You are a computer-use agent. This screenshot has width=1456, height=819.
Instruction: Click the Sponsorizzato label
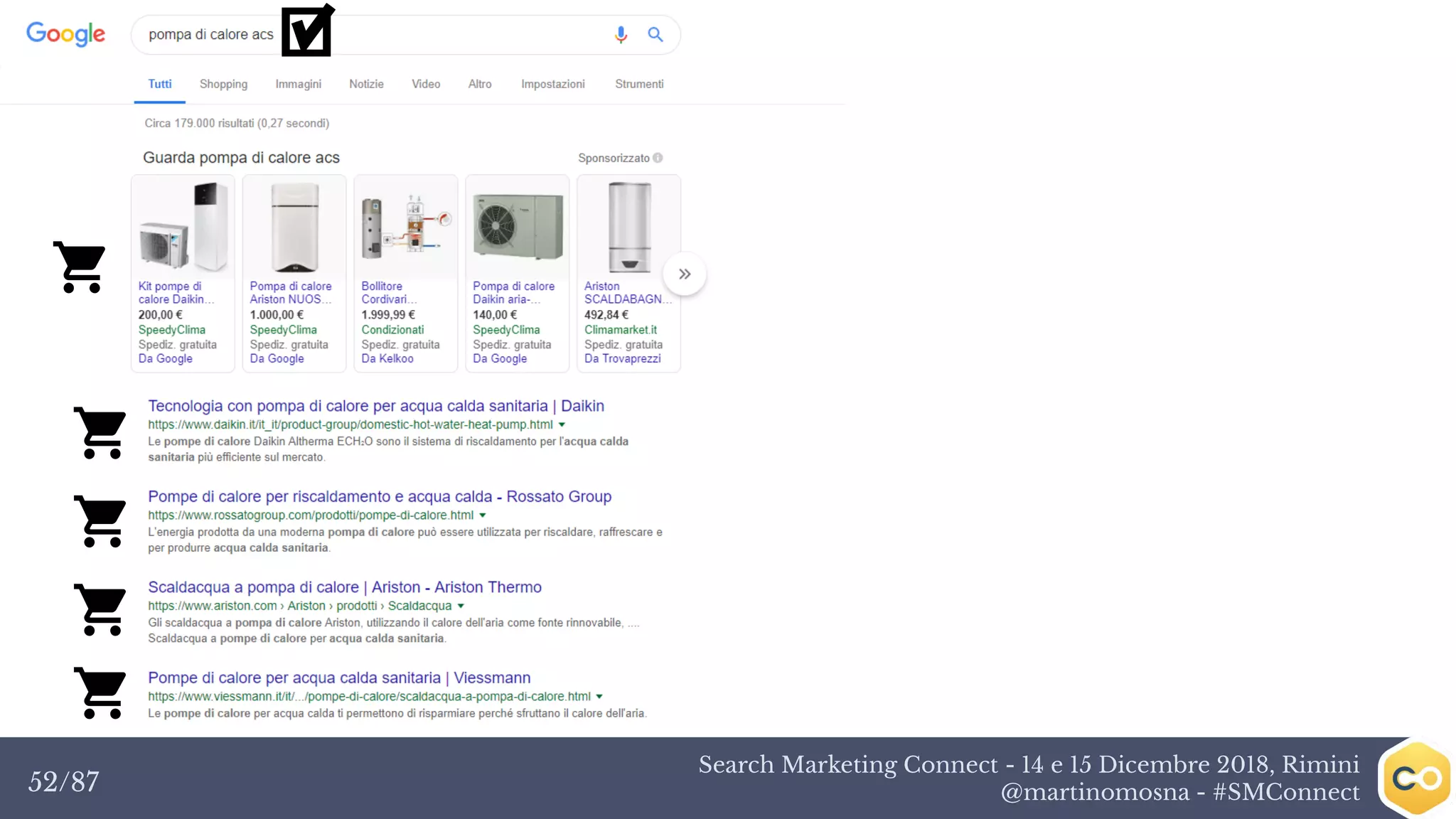pos(614,158)
